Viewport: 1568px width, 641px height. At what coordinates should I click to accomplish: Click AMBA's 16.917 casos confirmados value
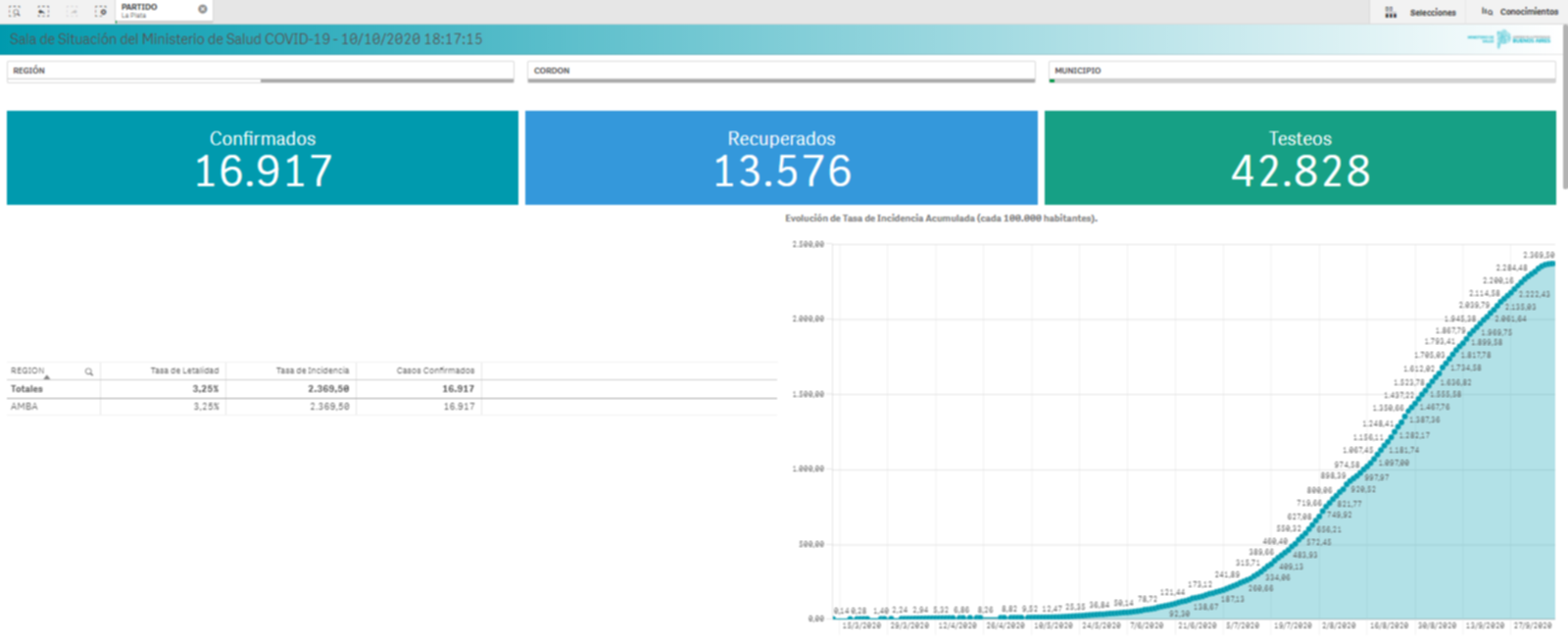(459, 406)
